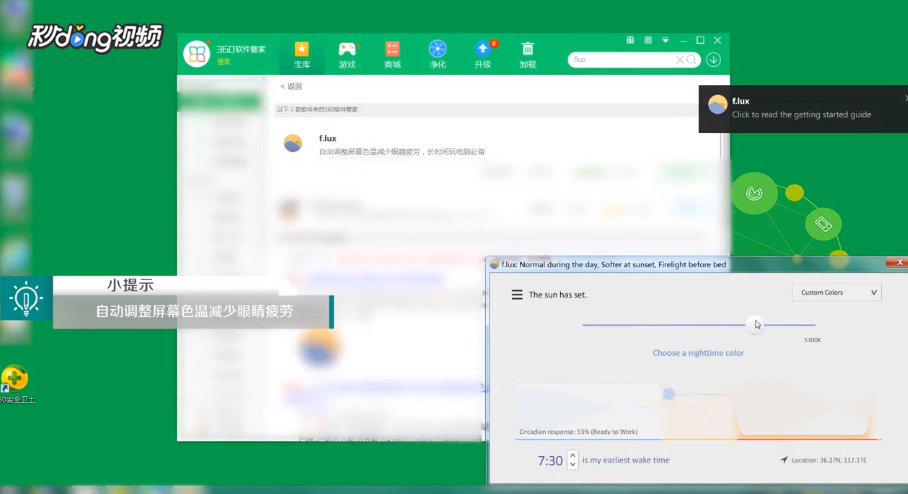The width and height of the screenshot is (908, 494).
Task: Click the location arrow icon in f.lux
Action: [x=784, y=460]
